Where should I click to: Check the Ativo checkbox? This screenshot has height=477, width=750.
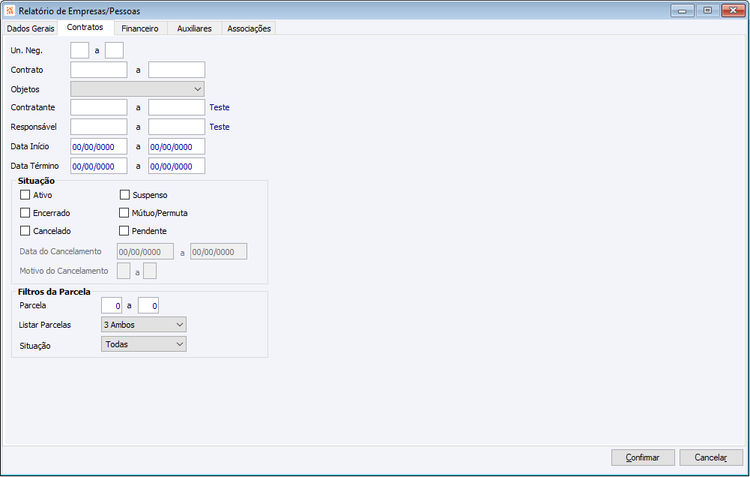(x=25, y=195)
